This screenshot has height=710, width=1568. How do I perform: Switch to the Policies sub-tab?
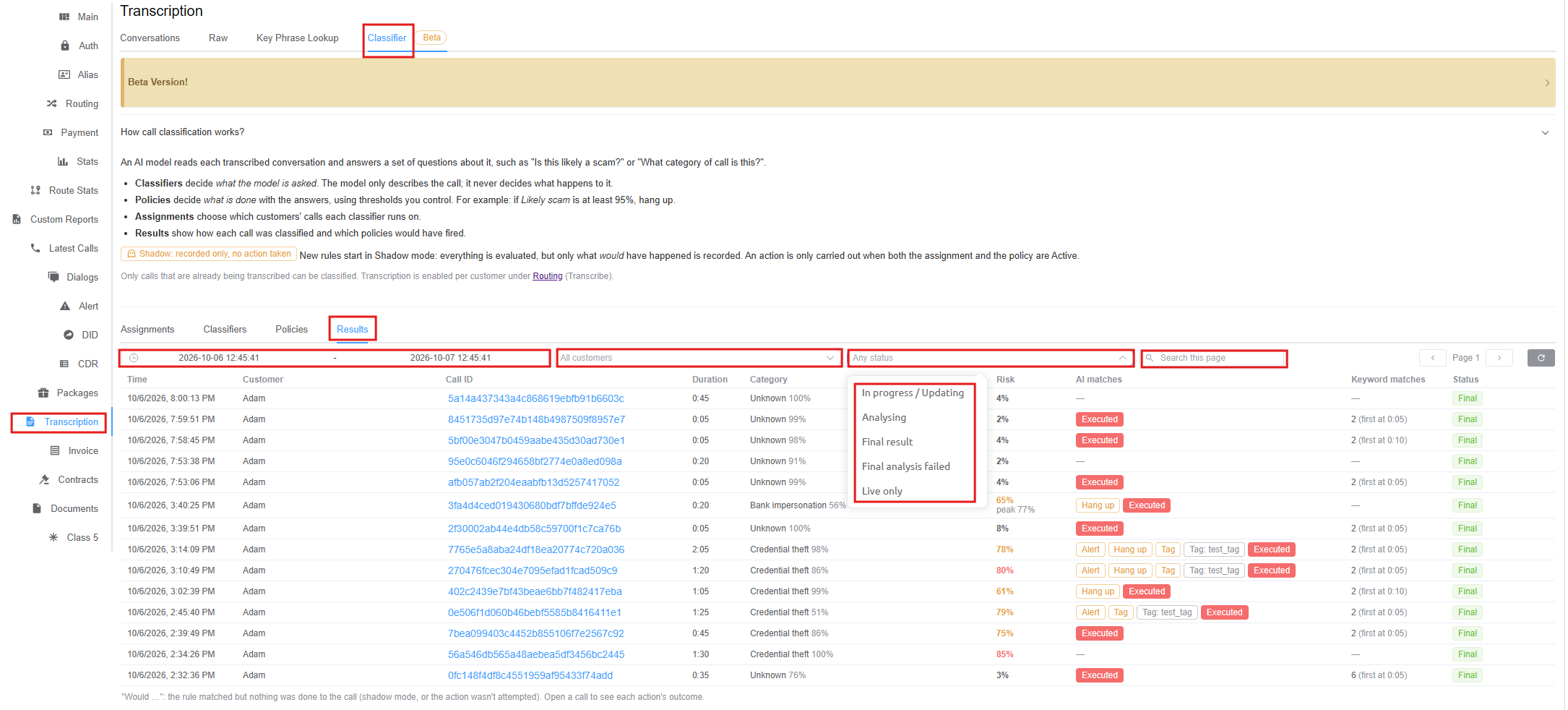[x=291, y=329]
